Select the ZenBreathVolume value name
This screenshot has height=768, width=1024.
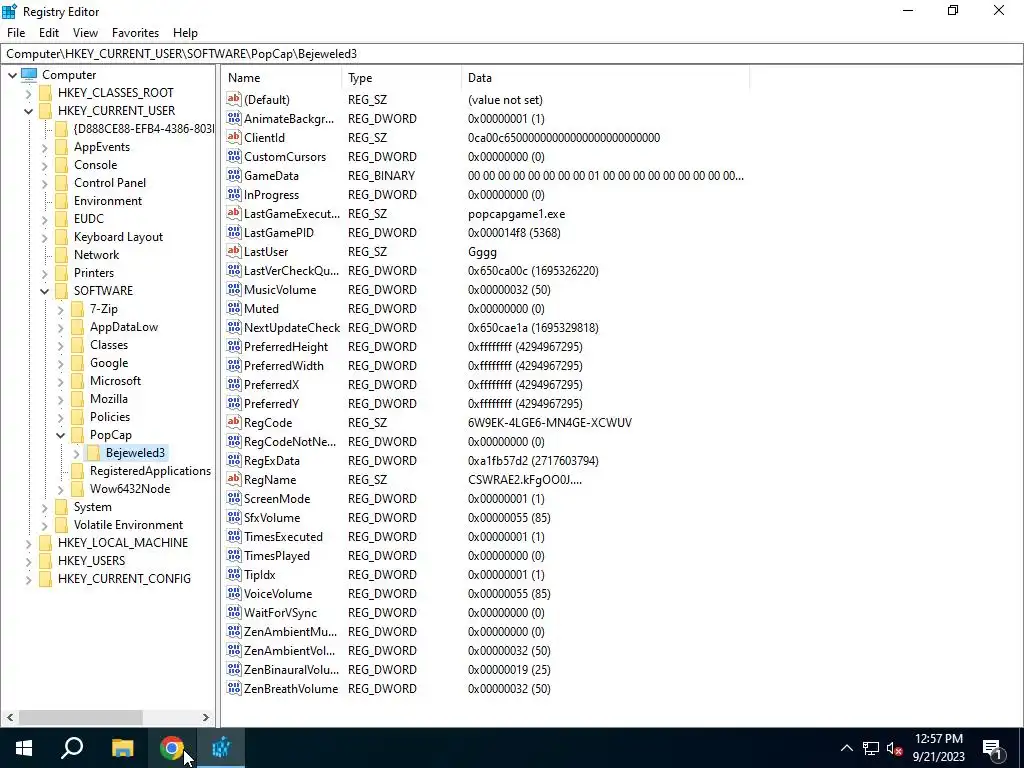(291, 688)
